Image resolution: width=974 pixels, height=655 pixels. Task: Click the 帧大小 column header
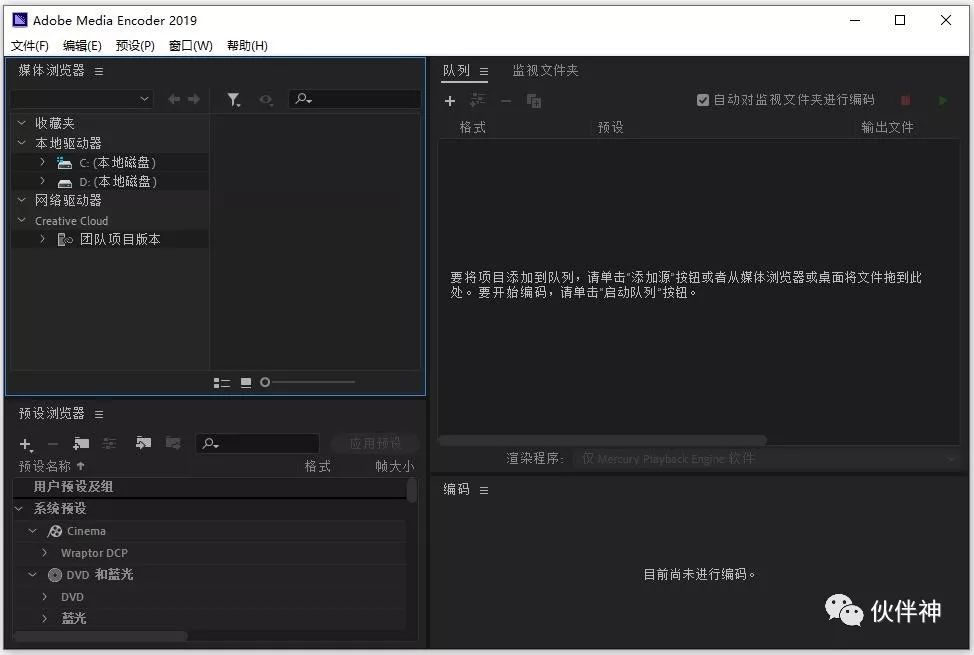(394, 466)
